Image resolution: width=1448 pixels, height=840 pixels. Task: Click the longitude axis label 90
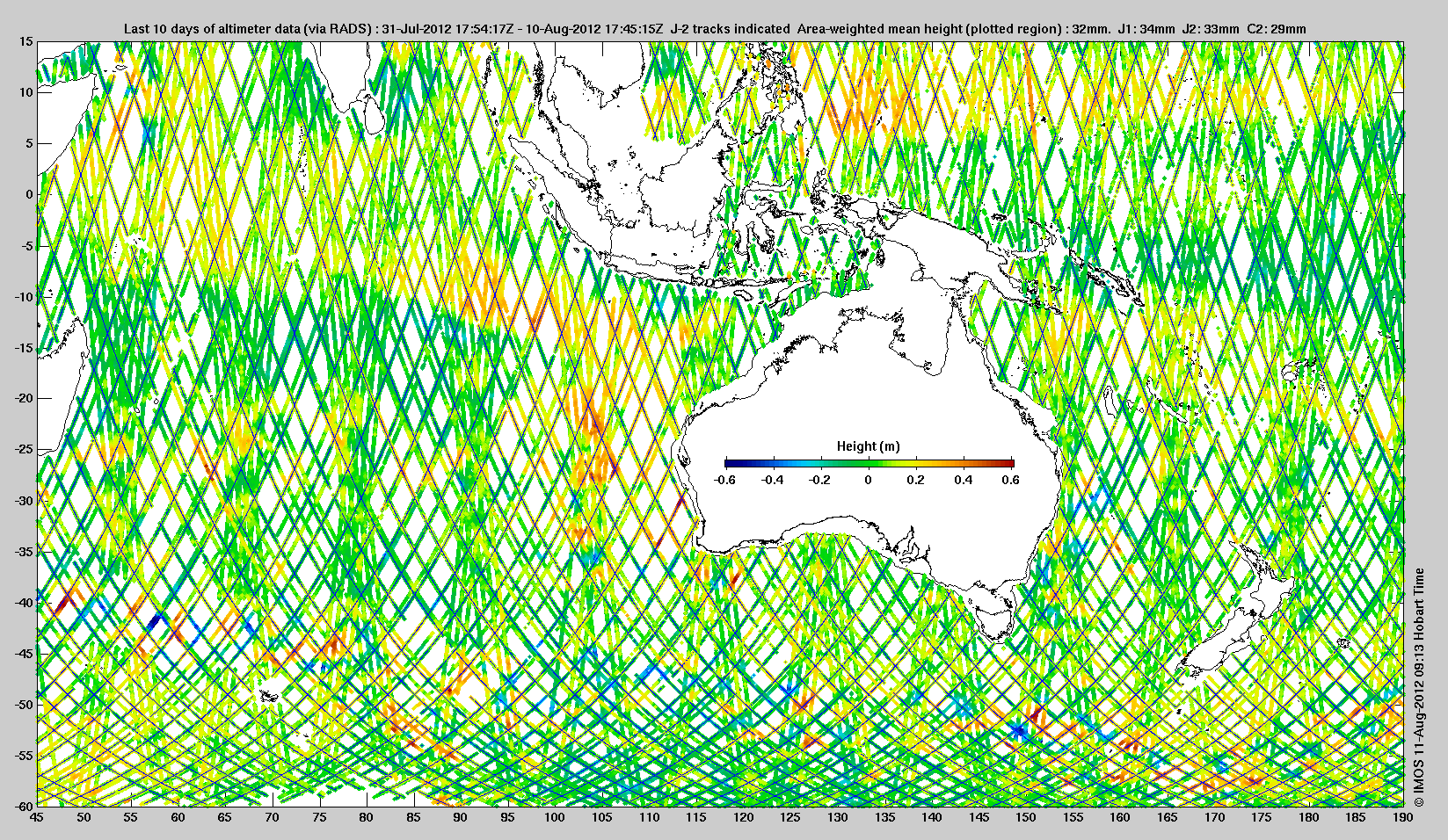(x=460, y=817)
